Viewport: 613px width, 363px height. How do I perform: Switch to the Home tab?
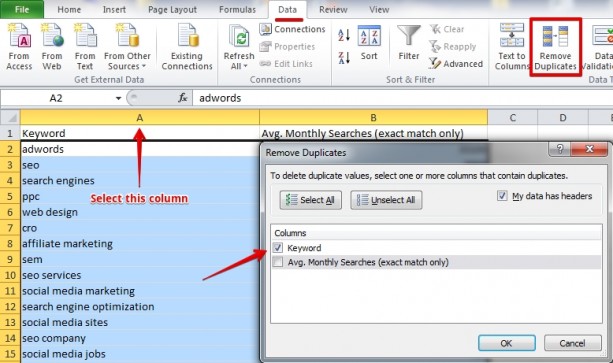click(x=69, y=9)
